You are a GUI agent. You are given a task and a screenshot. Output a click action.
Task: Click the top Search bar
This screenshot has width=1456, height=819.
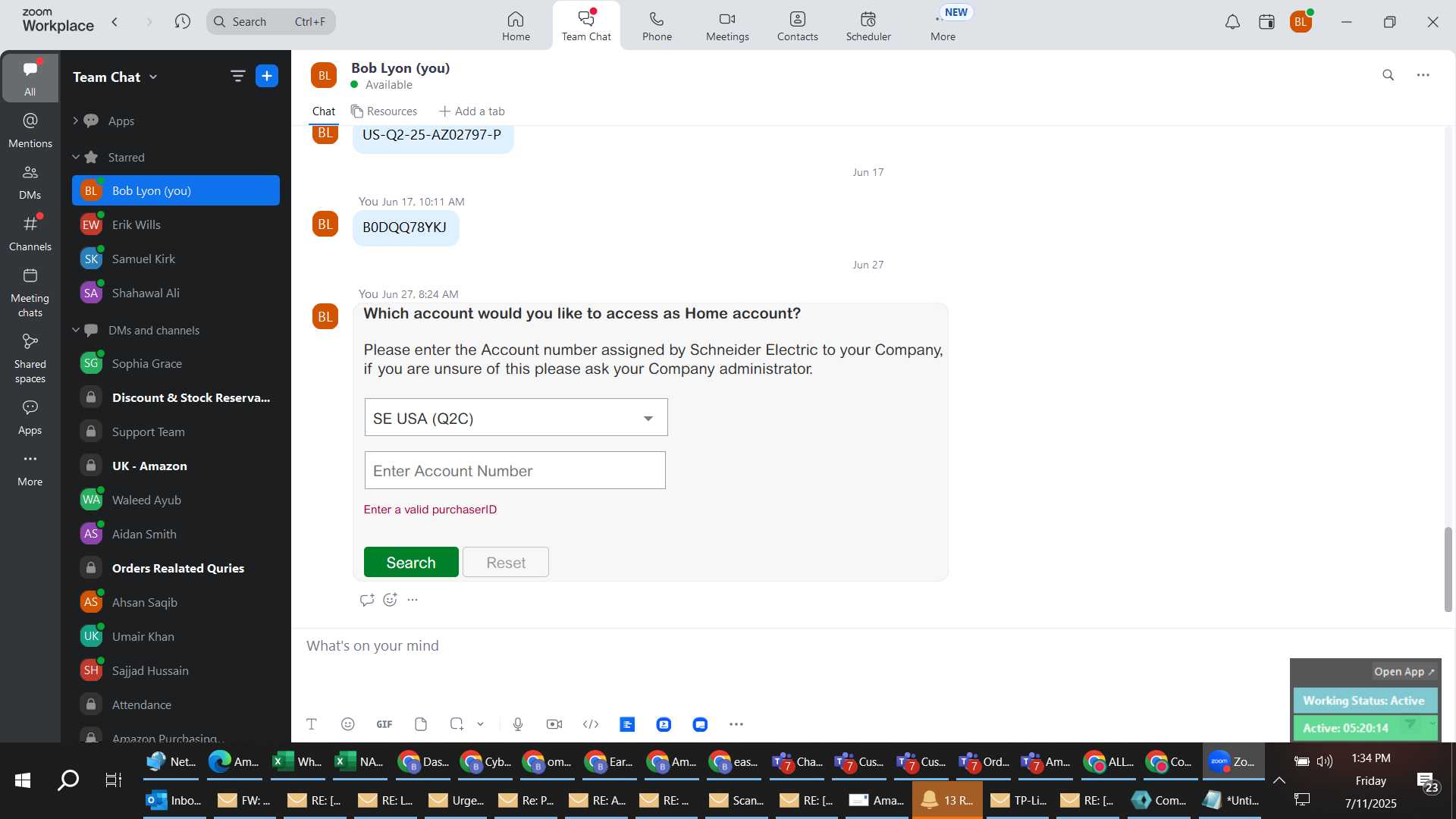[271, 21]
